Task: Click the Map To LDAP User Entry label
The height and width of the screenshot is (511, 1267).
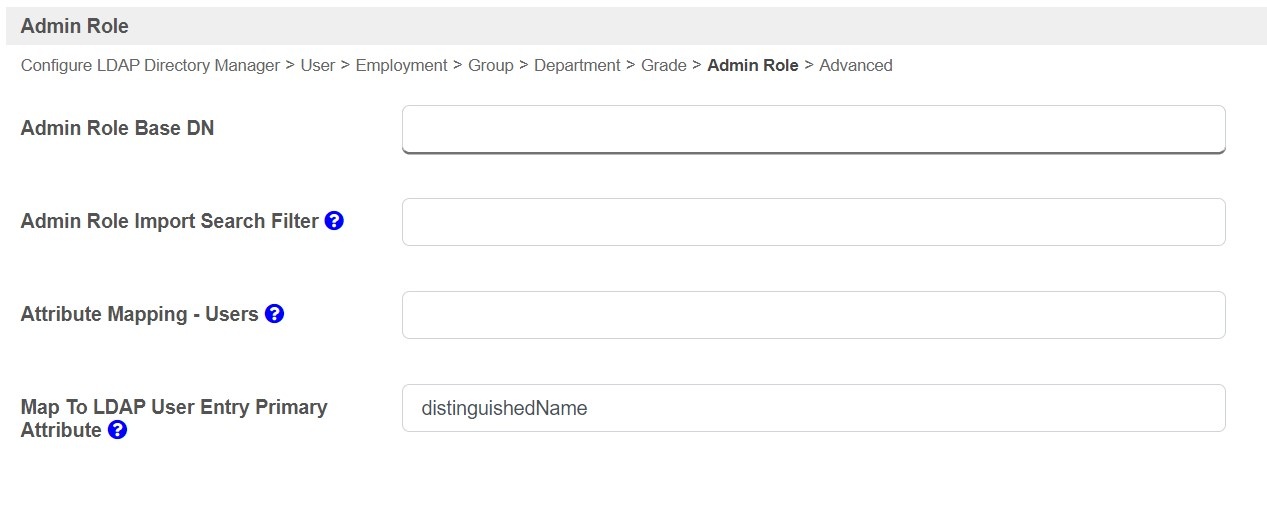Action: point(173,408)
